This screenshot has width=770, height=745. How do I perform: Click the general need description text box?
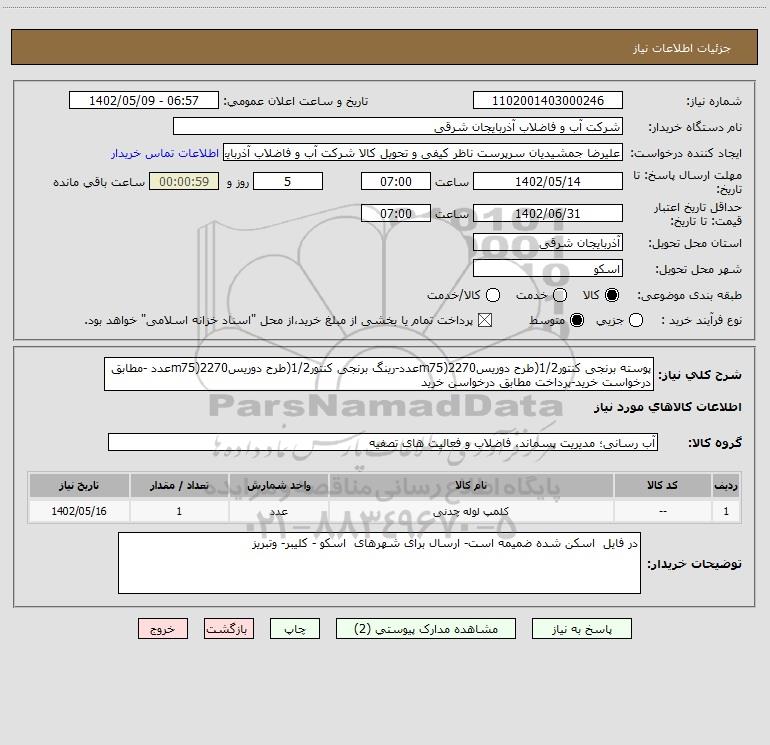(379, 374)
